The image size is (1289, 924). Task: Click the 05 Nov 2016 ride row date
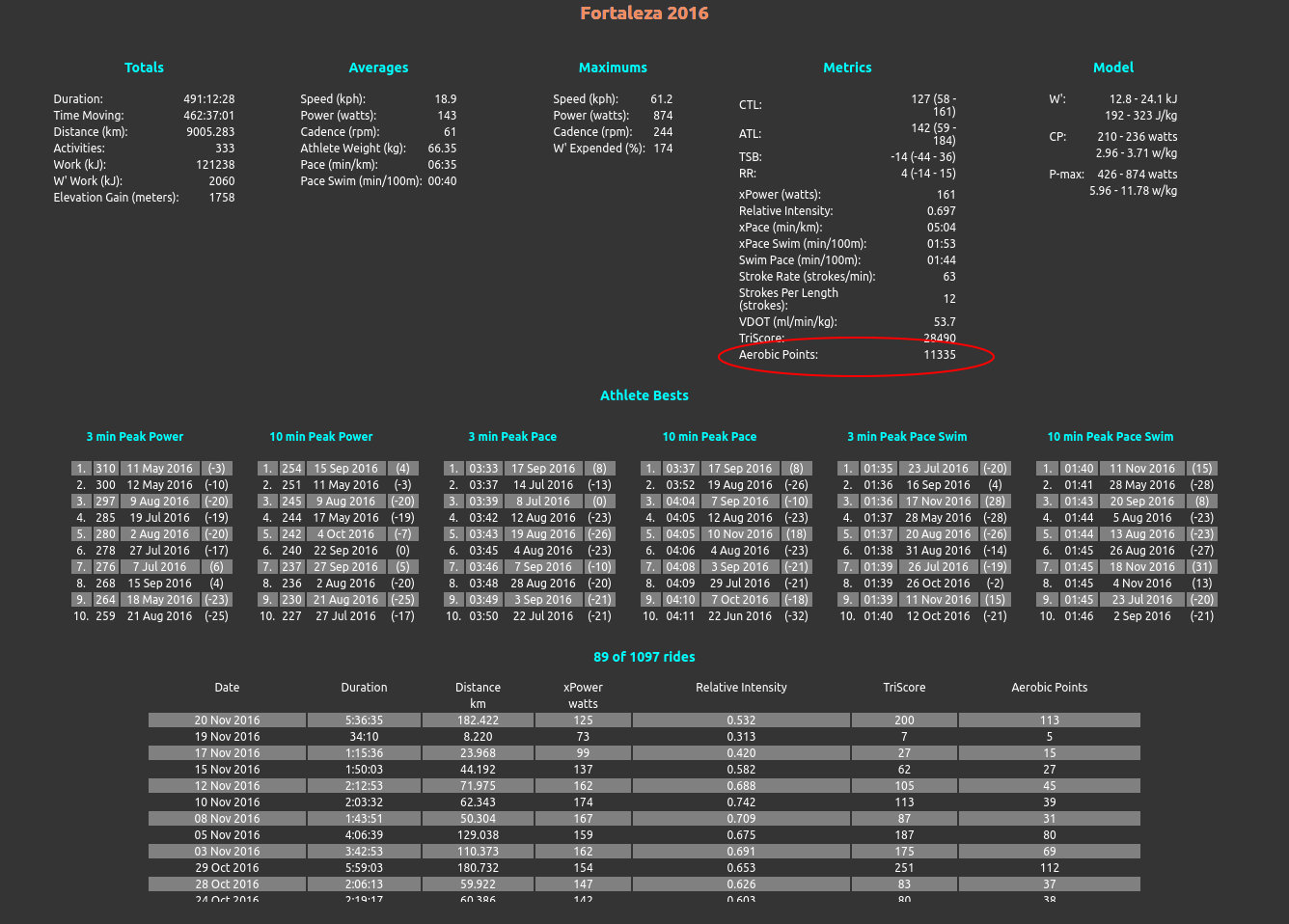point(227,835)
